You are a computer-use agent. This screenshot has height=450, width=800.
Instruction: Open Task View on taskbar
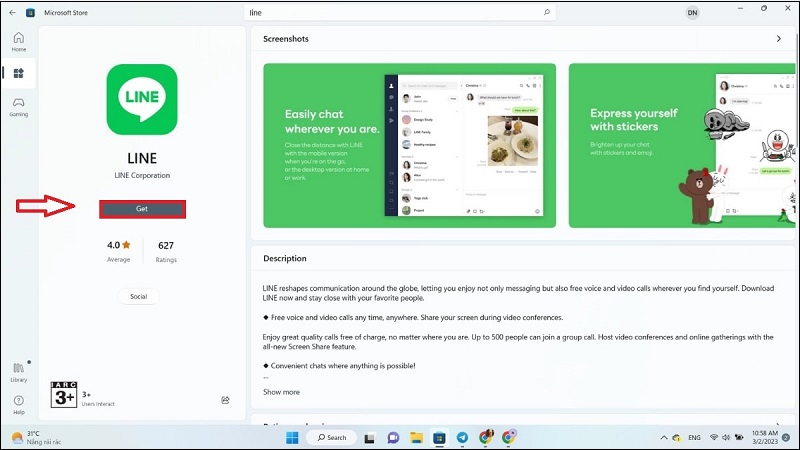(x=370, y=438)
